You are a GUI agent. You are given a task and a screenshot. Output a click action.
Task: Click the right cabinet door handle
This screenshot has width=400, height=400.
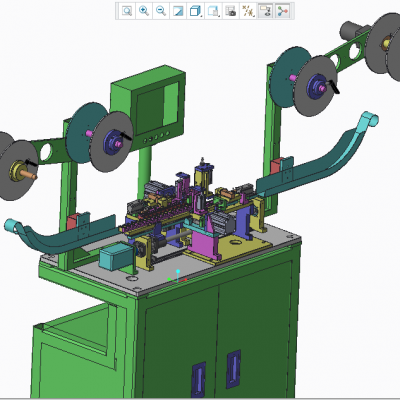coord(234,369)
